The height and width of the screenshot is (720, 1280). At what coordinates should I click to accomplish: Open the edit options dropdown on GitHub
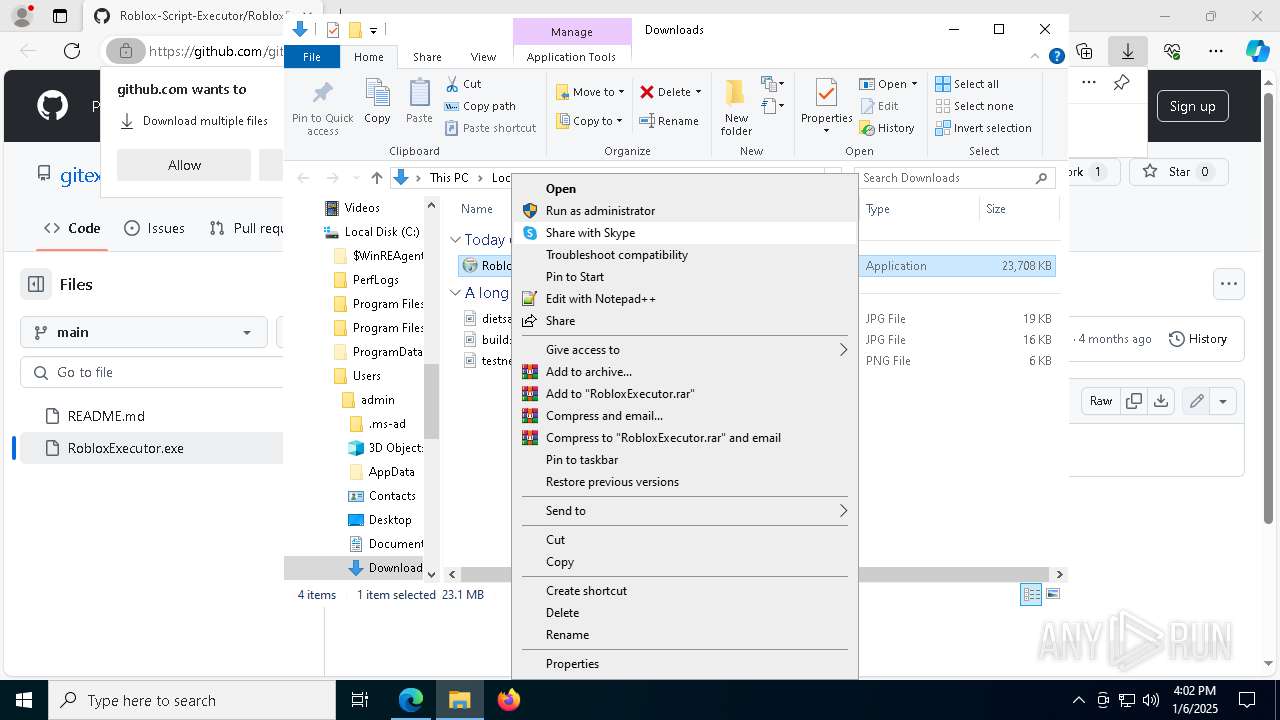(x=1223, y=401)
